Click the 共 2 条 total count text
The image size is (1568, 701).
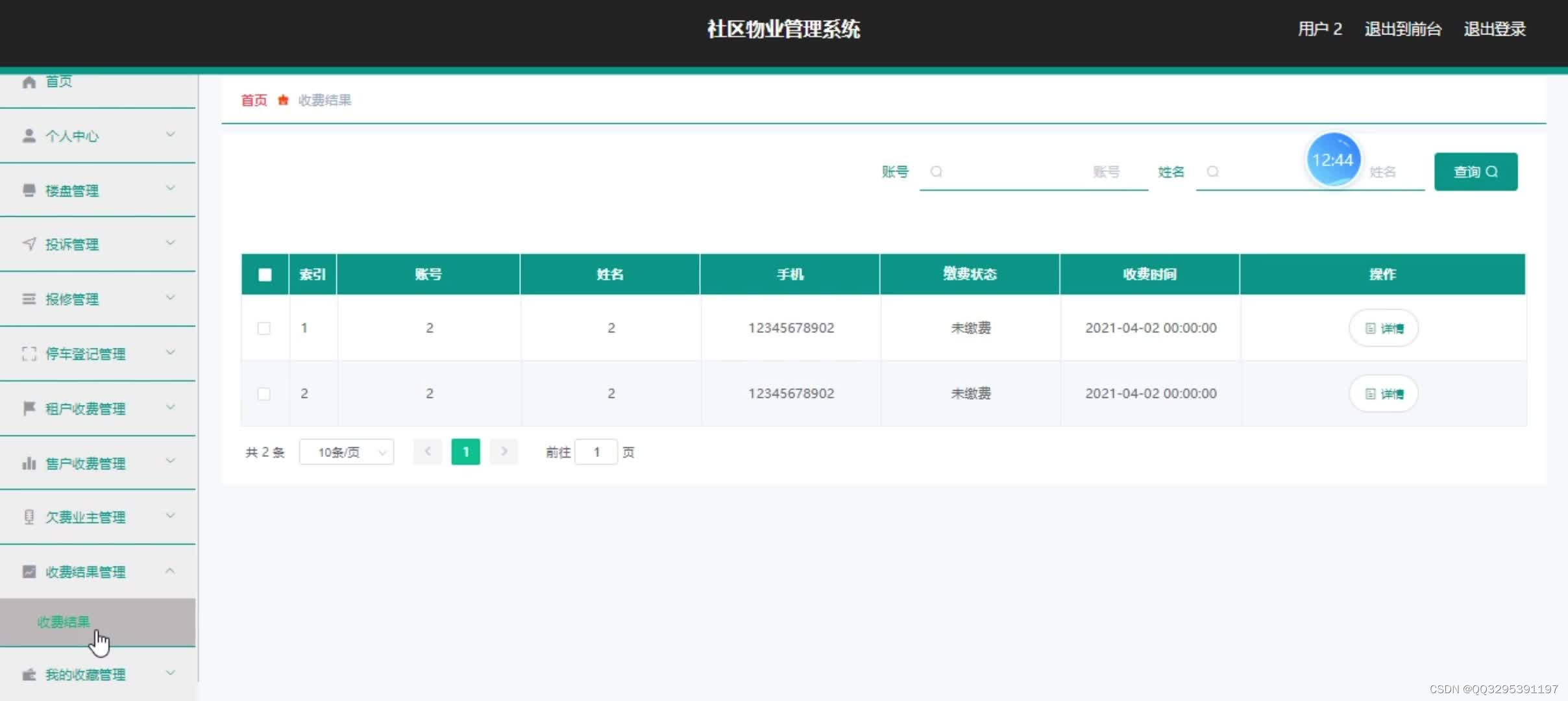[x=265, y=452]
